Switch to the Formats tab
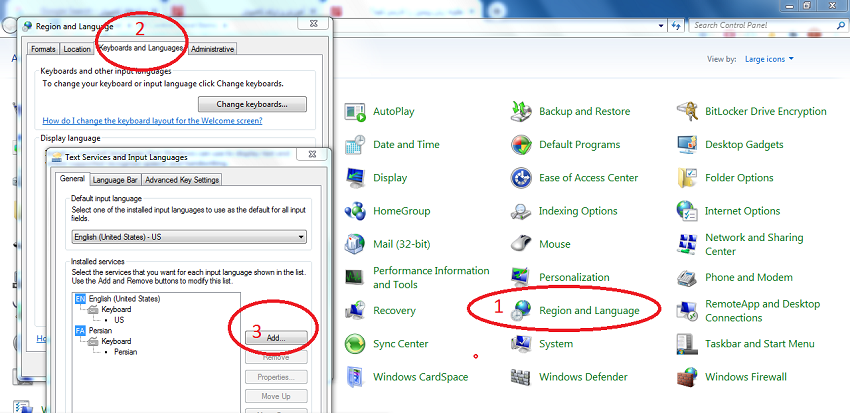The image size is (850, 413). click(43, 49)
